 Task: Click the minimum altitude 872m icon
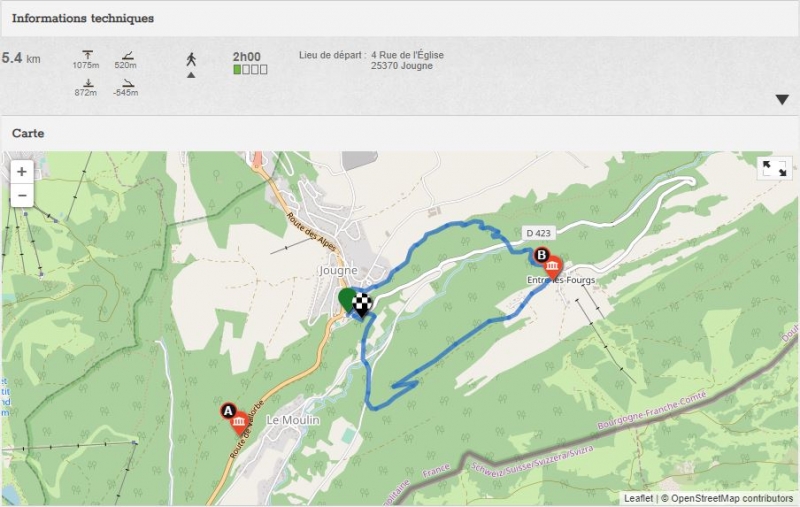click(x=86, y=83)
